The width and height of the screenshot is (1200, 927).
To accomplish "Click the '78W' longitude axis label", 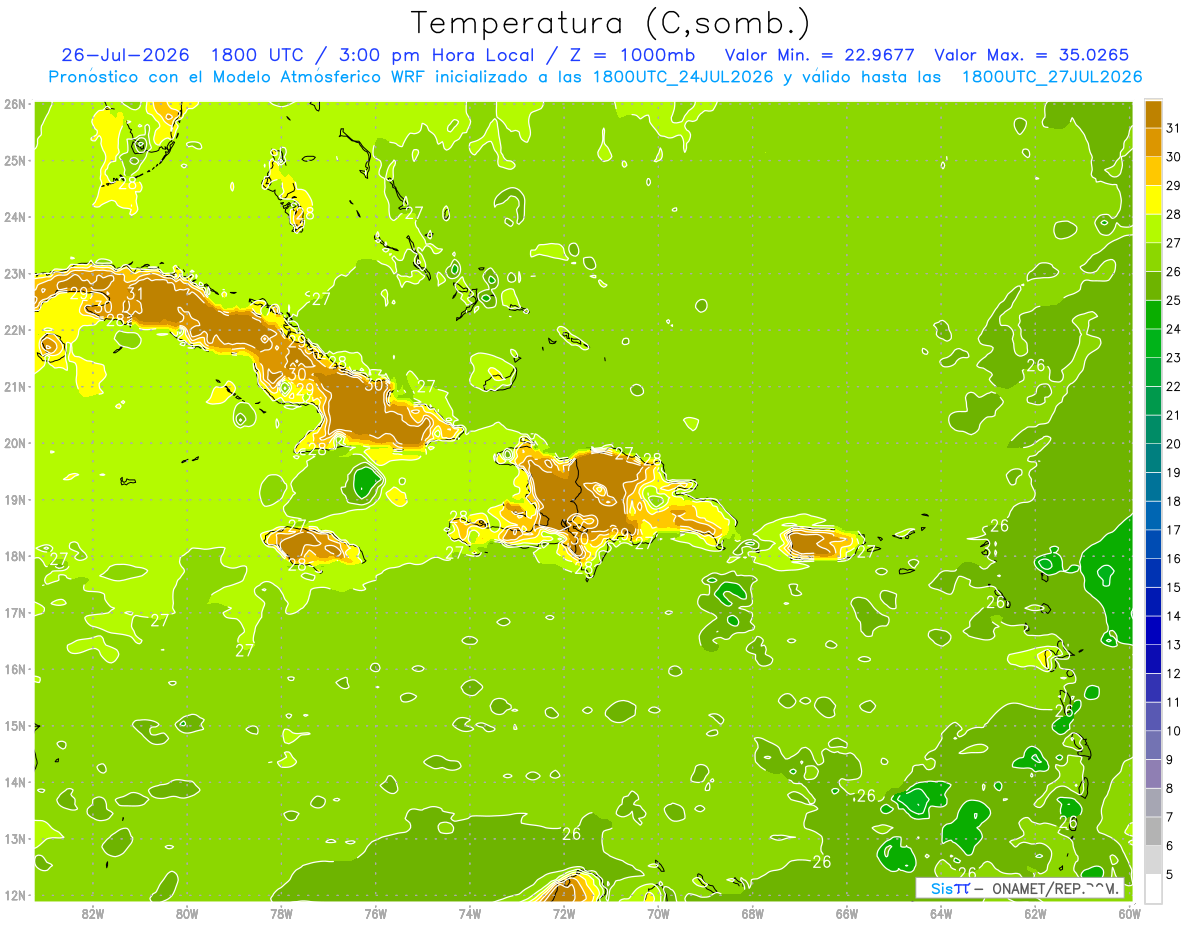I will click(281, 913).
